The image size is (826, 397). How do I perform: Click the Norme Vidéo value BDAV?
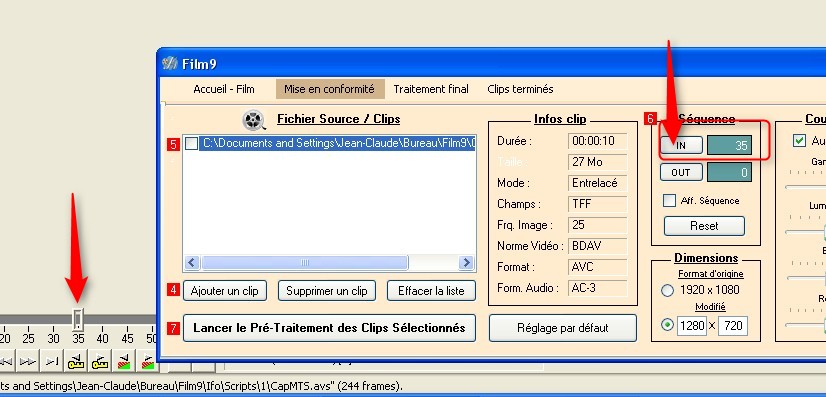[598, 246]
